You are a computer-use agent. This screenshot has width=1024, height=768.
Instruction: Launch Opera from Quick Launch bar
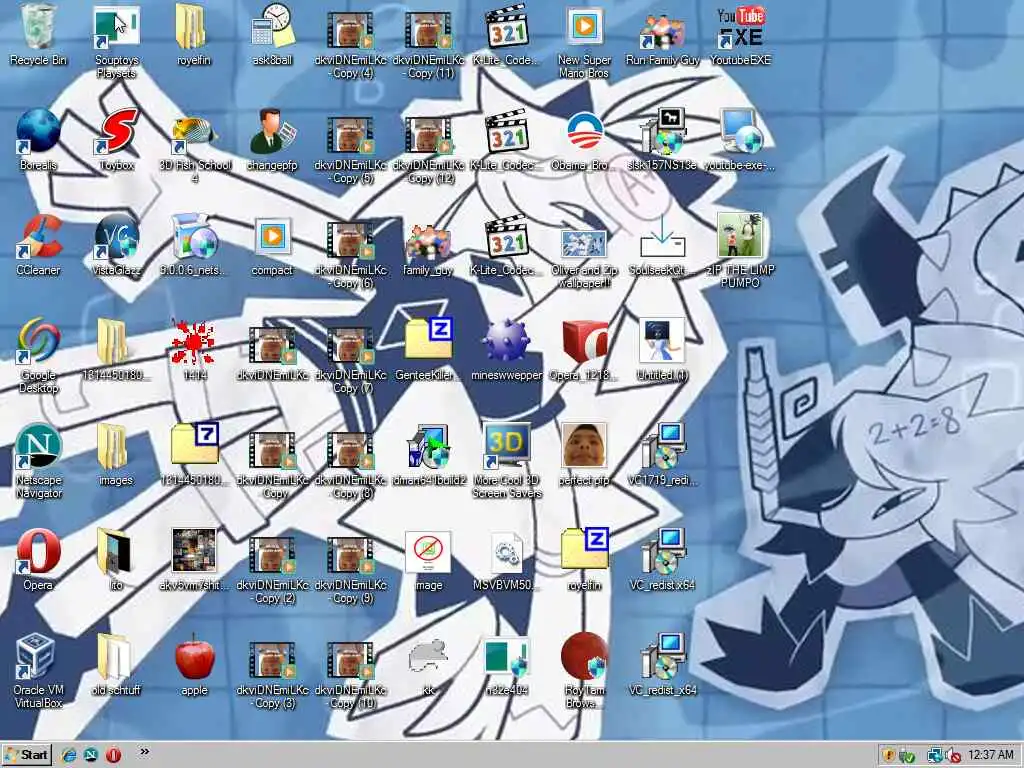point(113,755)
